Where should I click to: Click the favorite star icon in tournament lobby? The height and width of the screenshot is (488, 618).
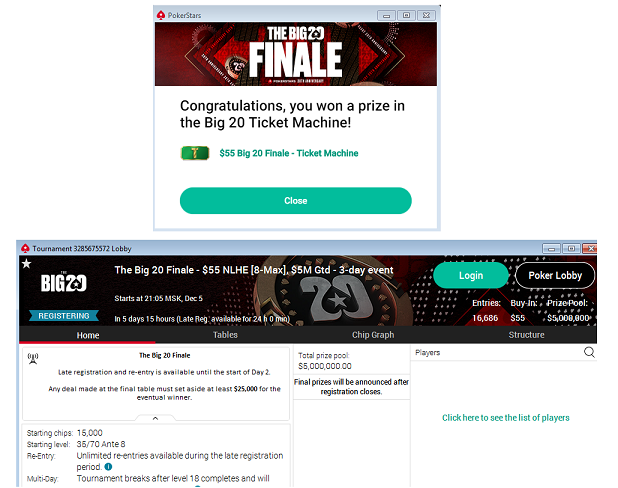pyautogui.click(x=26, y=263)
